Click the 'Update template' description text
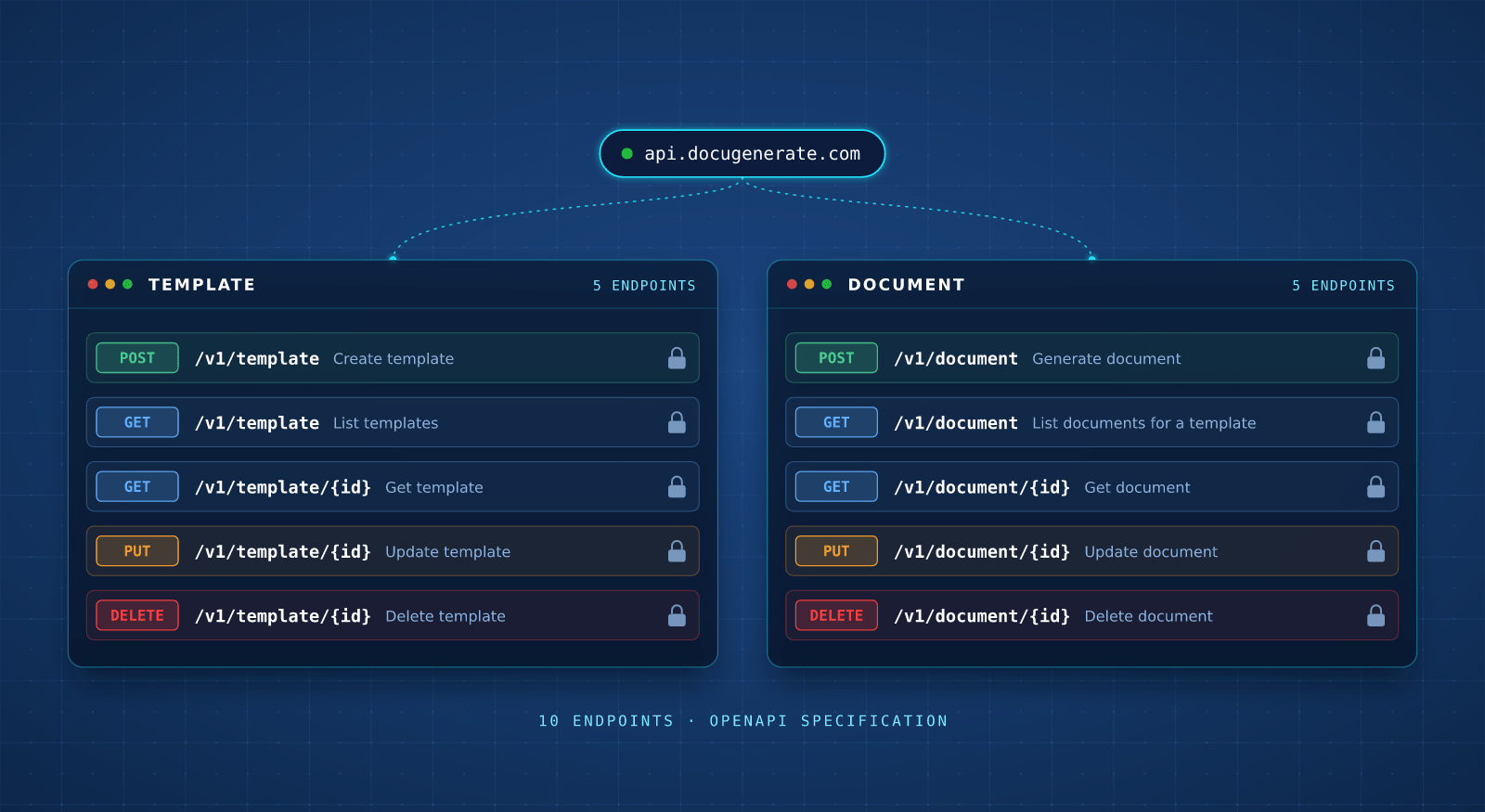 [x=448, y=552]
